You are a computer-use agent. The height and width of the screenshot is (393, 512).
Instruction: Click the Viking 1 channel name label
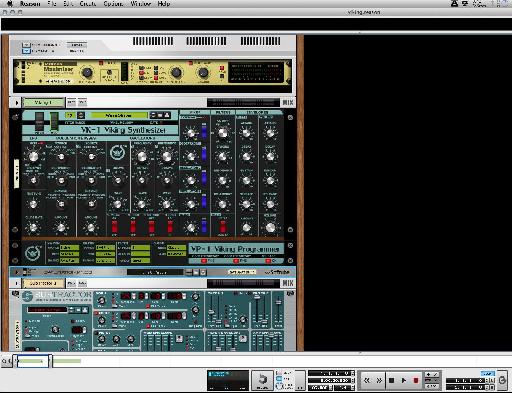43,103
